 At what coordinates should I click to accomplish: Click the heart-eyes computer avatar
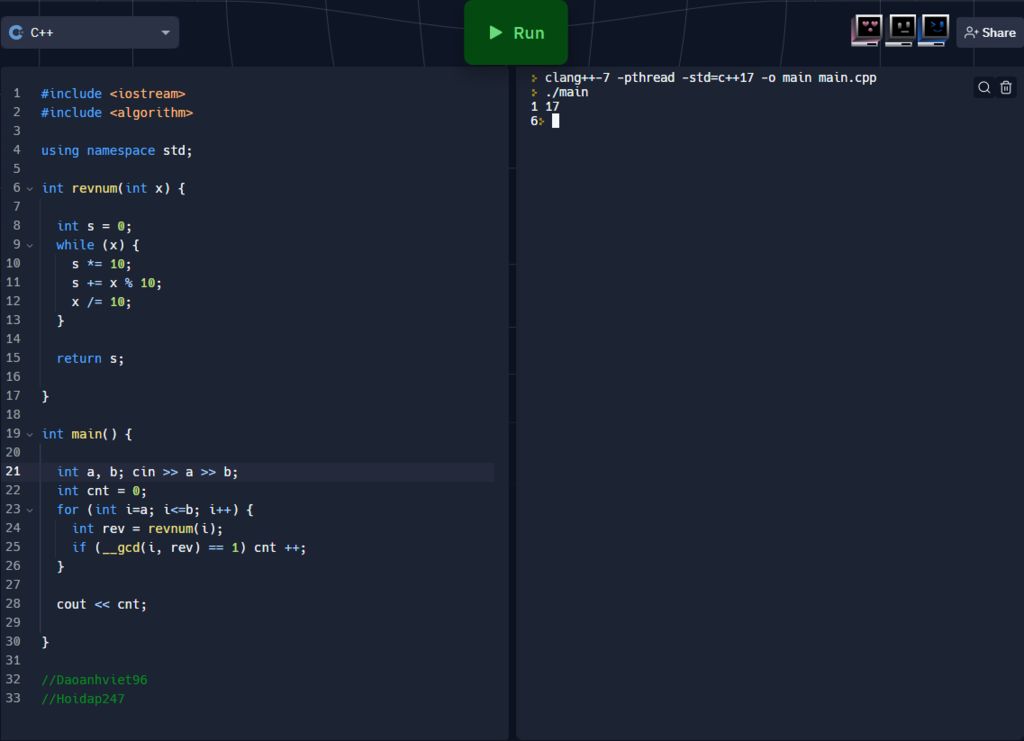[x=867, y=31]
